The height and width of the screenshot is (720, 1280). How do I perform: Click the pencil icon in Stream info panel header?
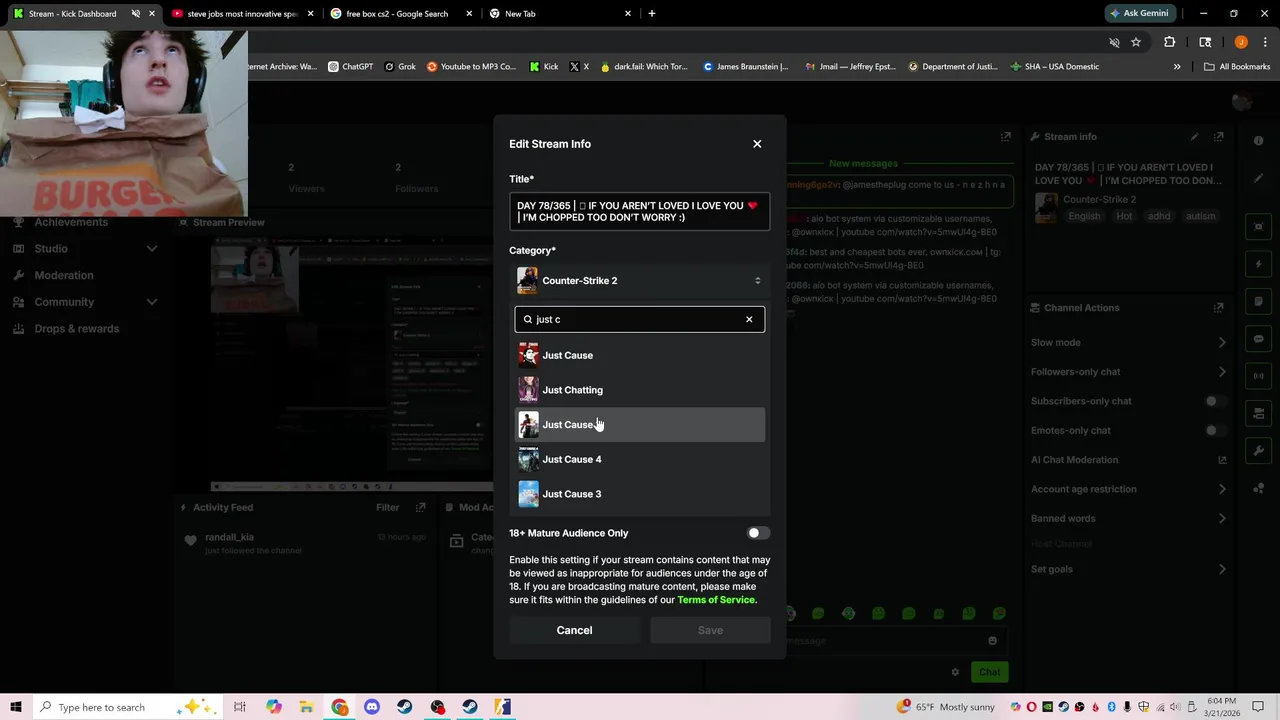(x=1194, y=136)
